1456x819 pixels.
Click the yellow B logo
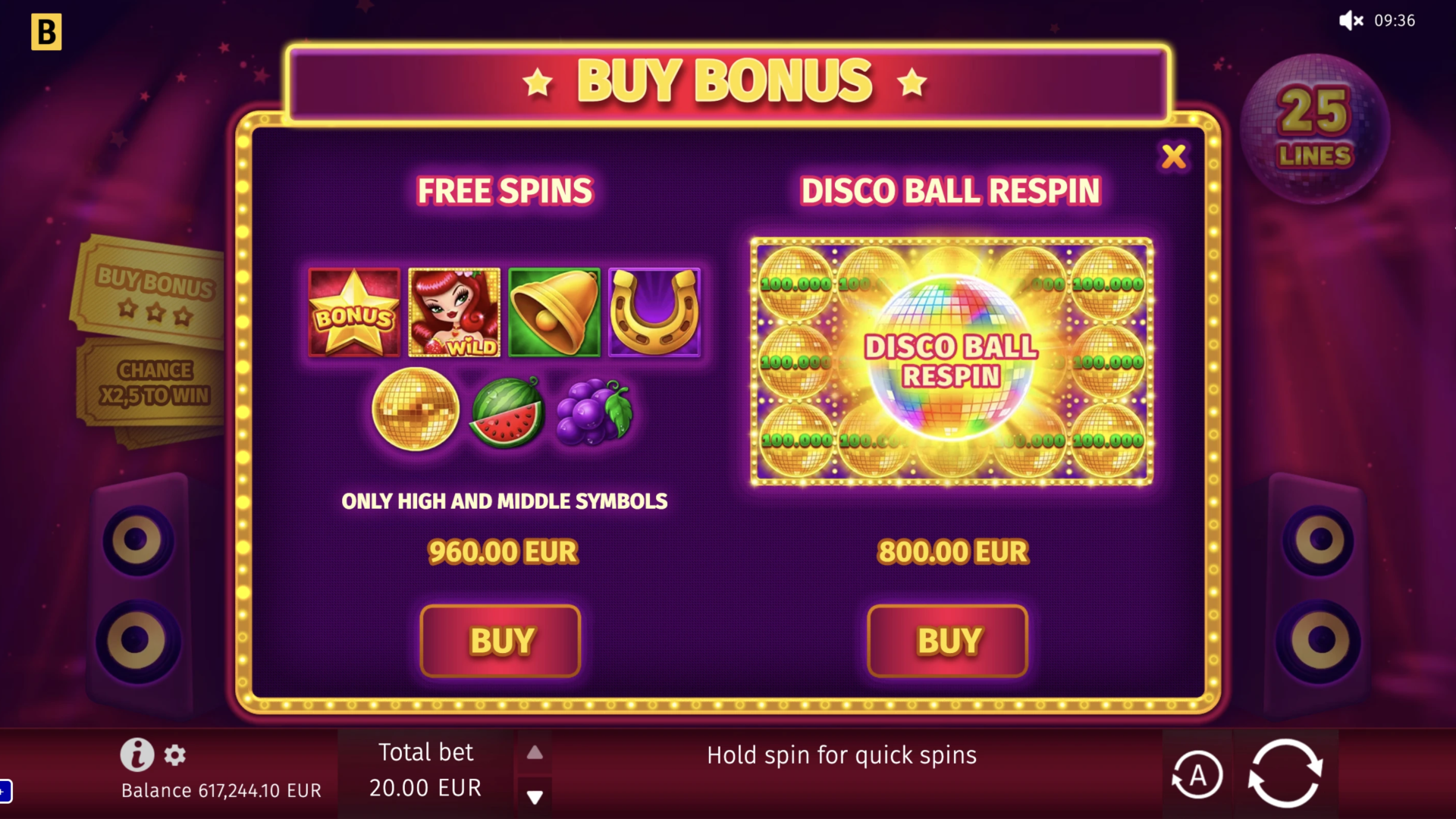[x=46, y=33]
